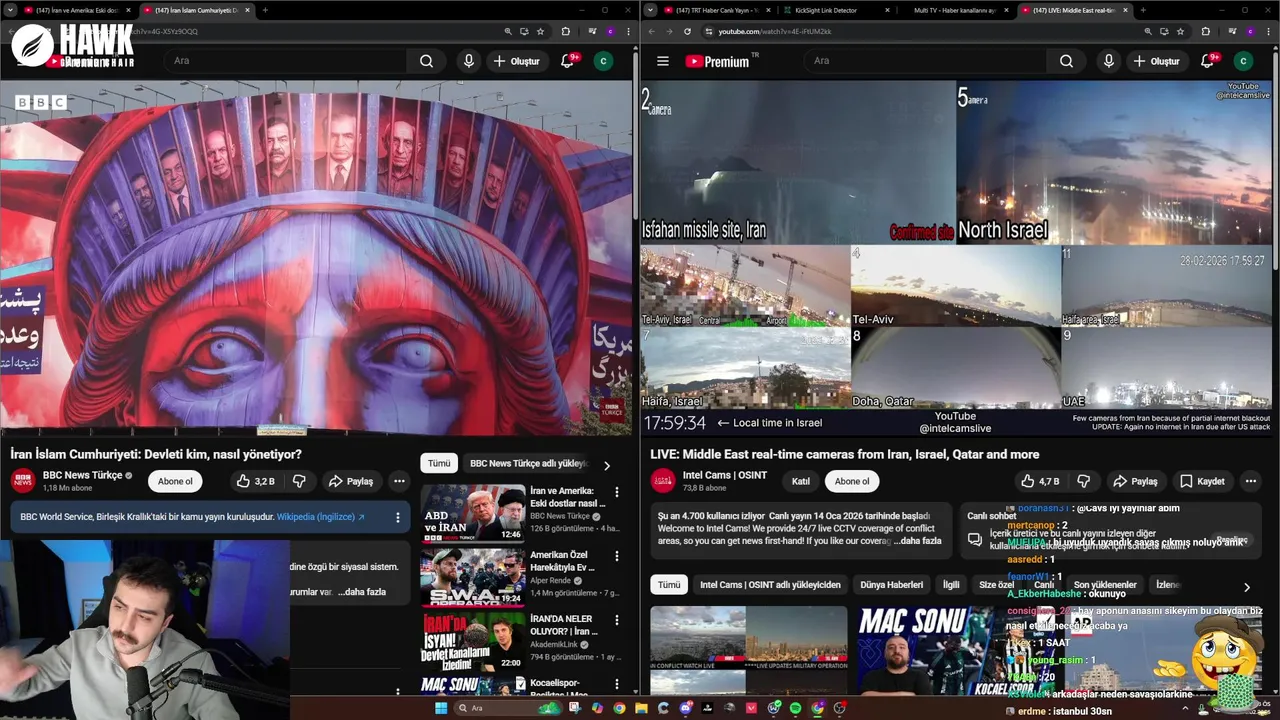Select 'Dünya Haberleri' chip
Screen dimensions: 1280x720
point(891,584)
